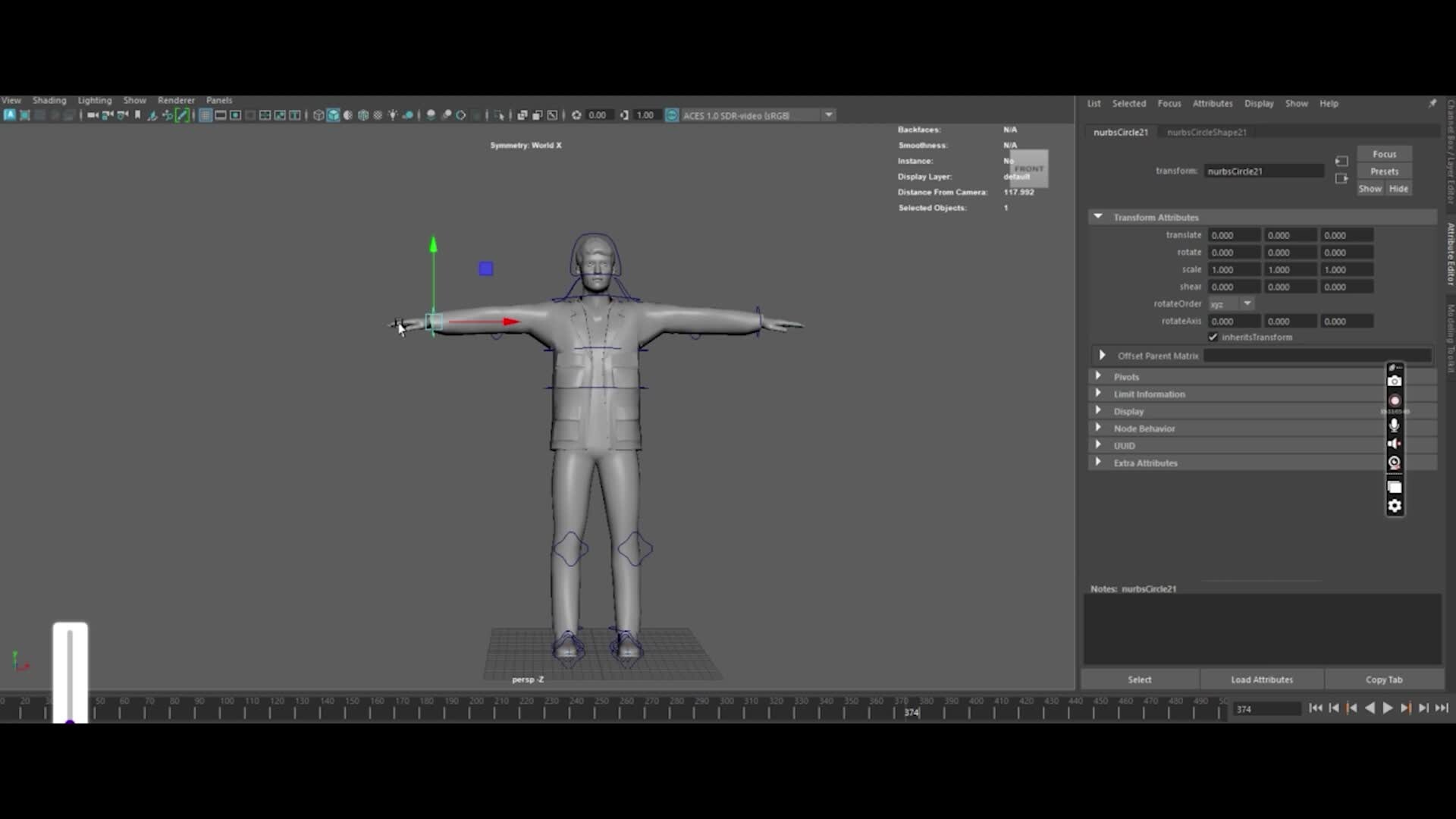Toggle the viewport grid display icon
Viewport: 1456px width, 819px height.
205,115
